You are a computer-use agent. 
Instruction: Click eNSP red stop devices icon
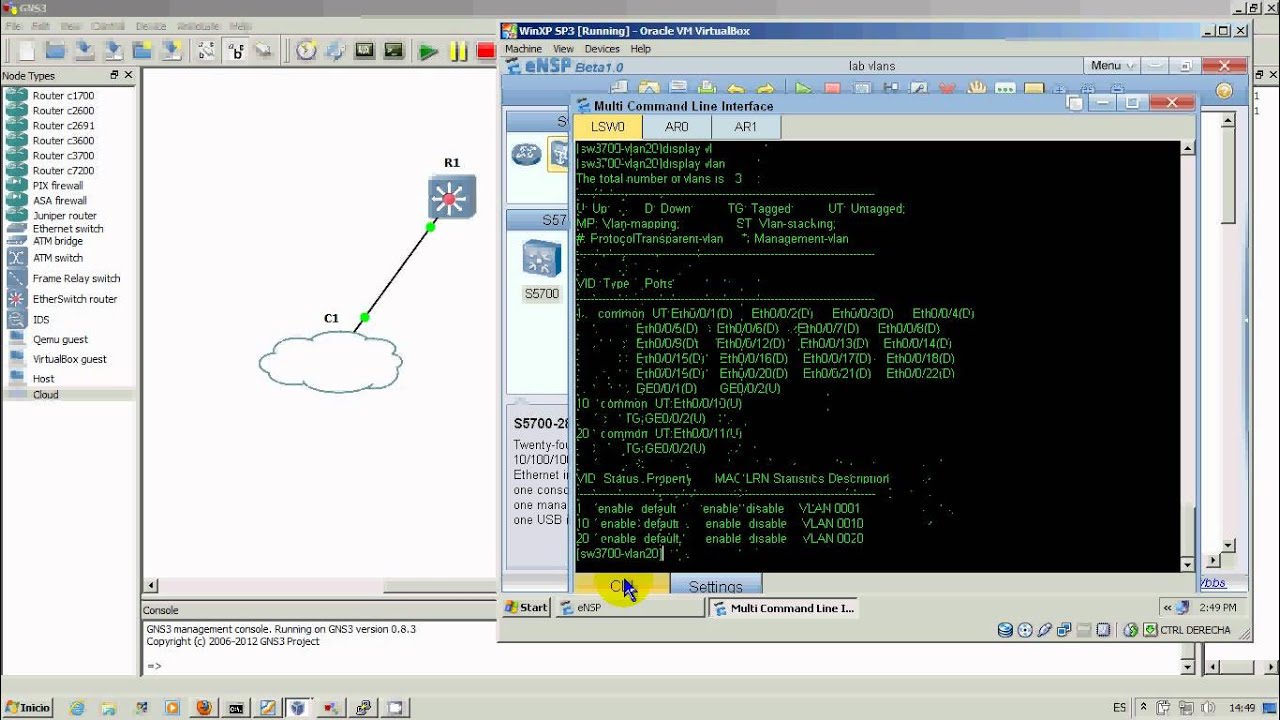[832, 90]
